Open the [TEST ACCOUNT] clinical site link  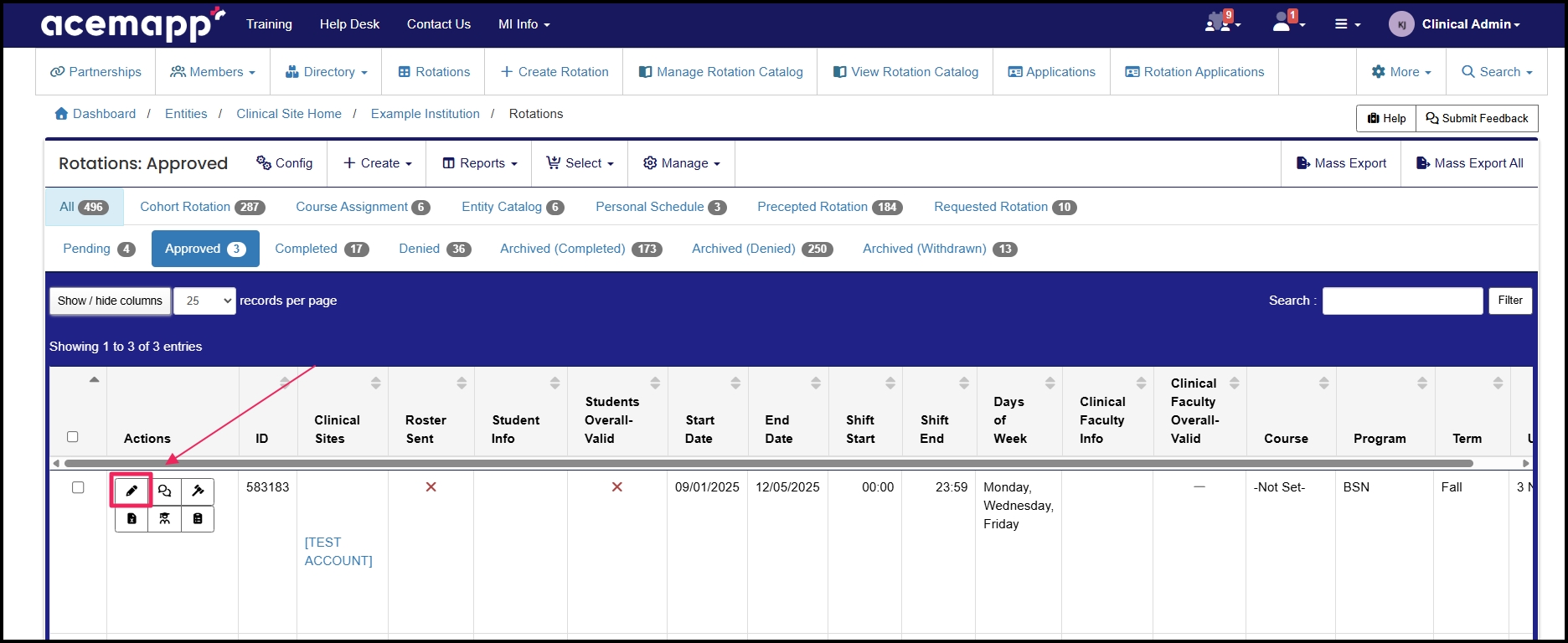coord(338,552)
